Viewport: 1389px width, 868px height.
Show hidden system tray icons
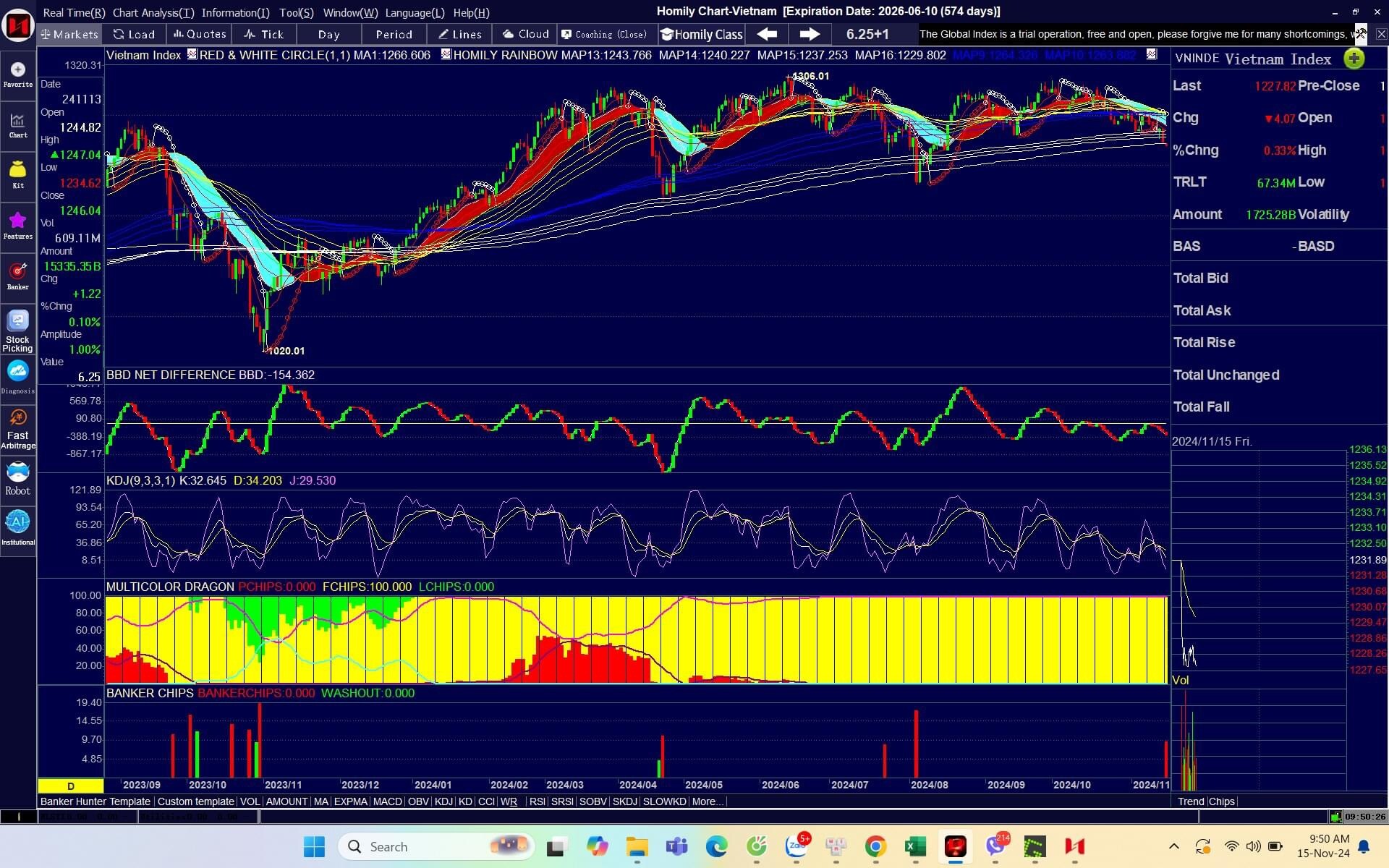click(1173, 846)
